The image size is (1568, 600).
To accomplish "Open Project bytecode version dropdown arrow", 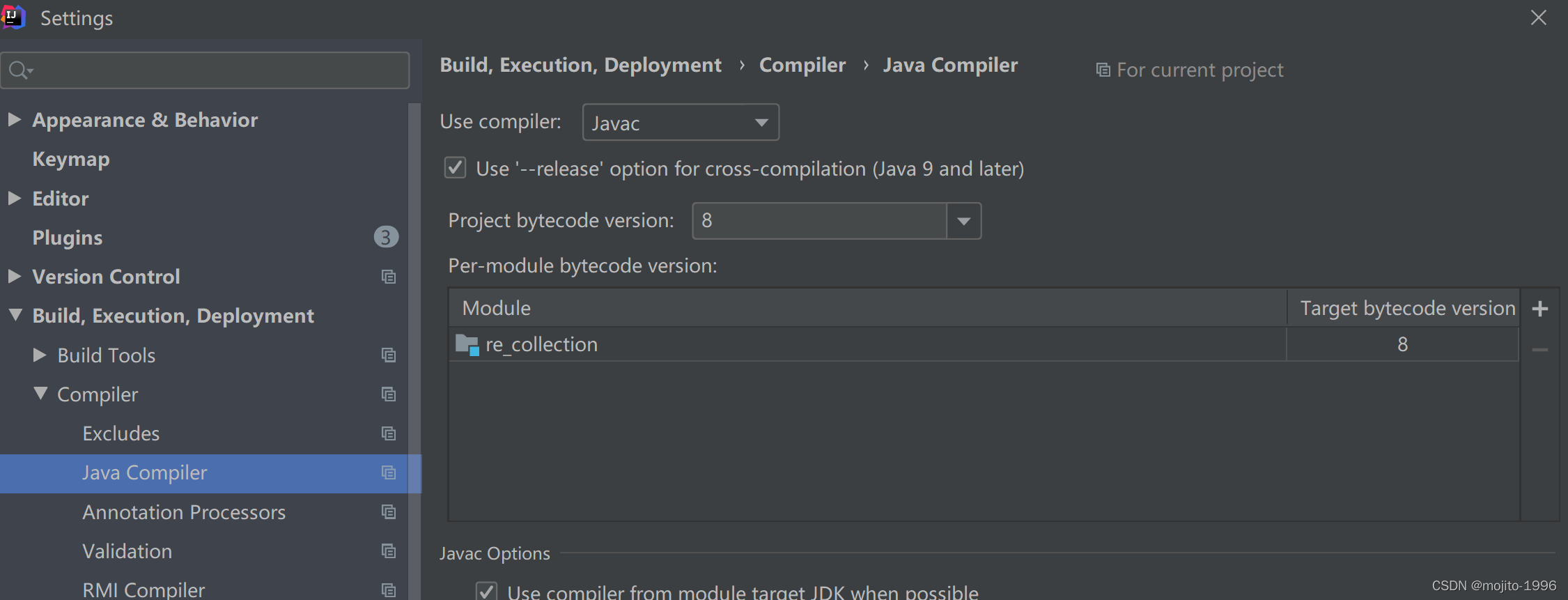I will click(x=964, y=221).
